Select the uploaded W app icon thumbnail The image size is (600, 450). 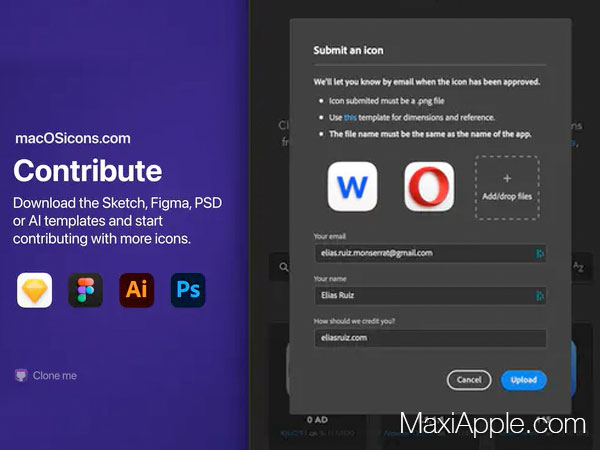352,186
